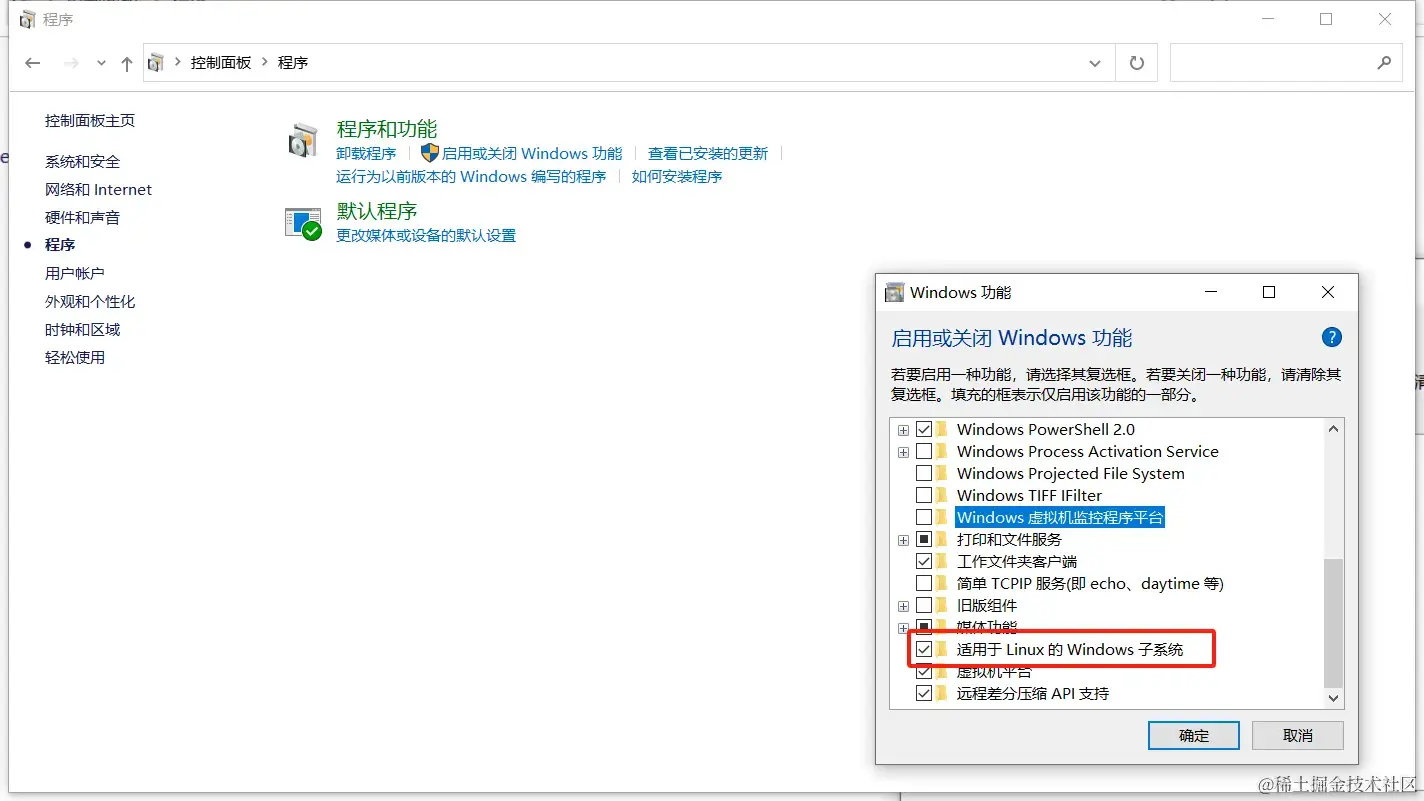Click 取消 button in Windows 功能

[x=1298, y=735]
